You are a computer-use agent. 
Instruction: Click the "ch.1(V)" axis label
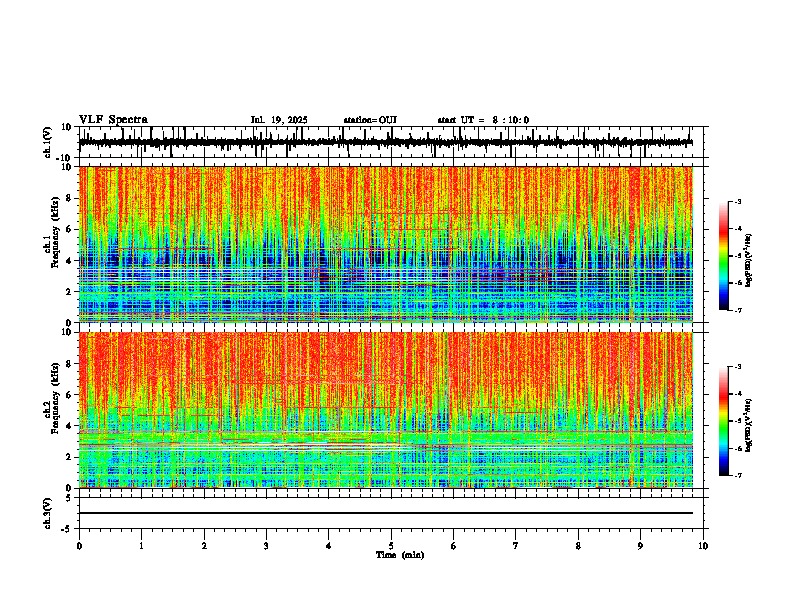click(48, 142)
